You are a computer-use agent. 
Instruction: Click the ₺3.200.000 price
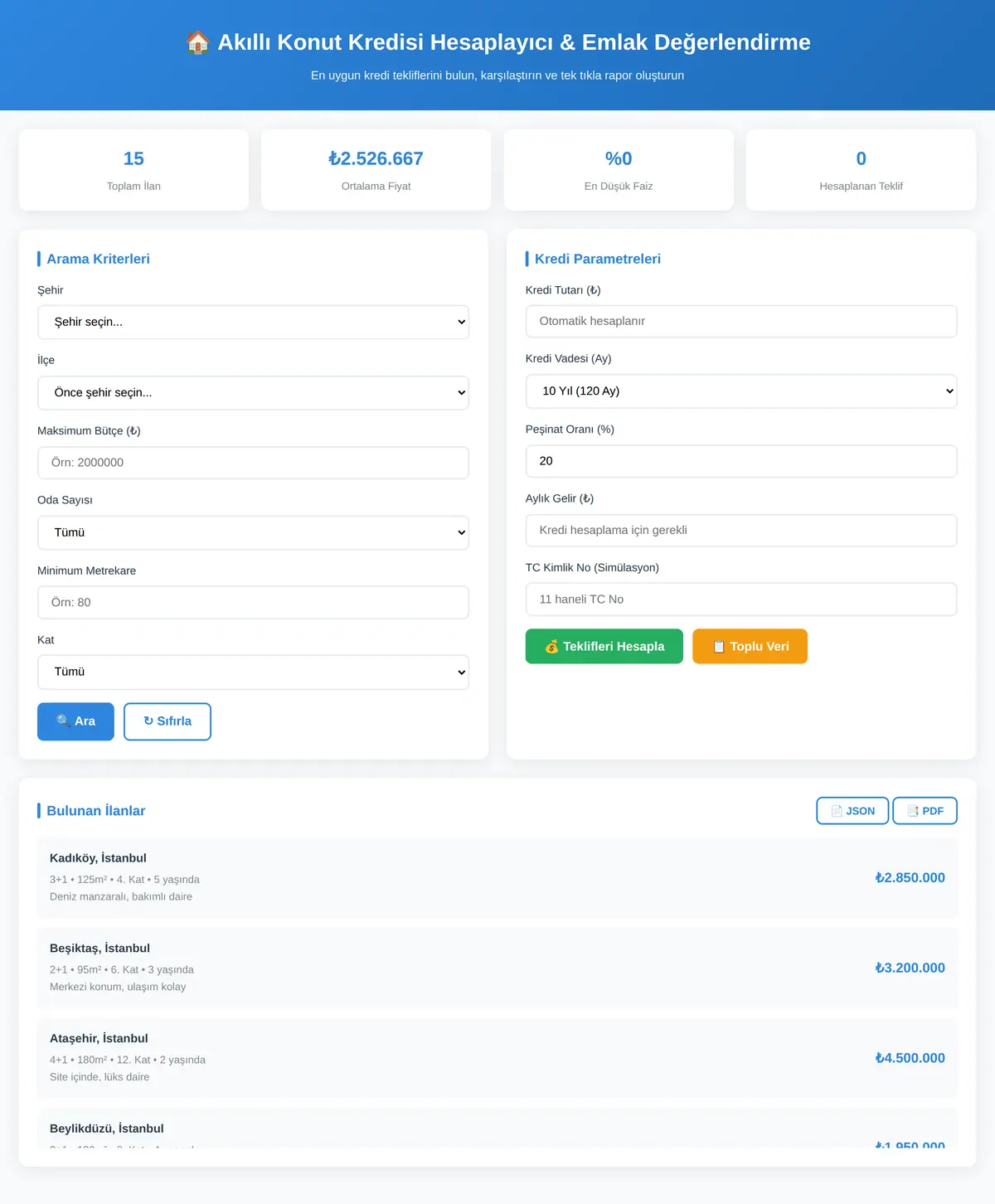click(910, 968)
